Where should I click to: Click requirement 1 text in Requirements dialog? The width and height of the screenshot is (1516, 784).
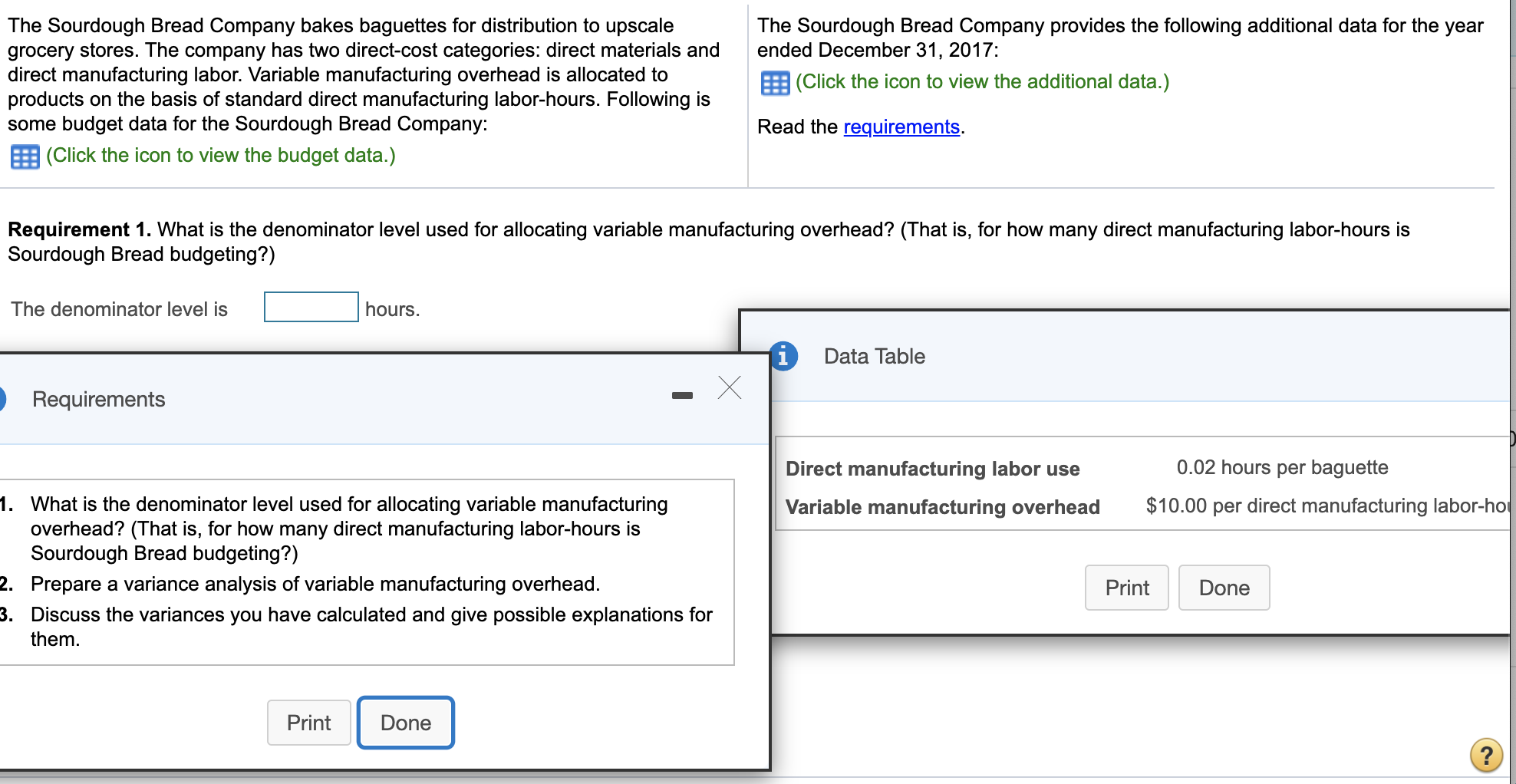[x=349, y=529]
